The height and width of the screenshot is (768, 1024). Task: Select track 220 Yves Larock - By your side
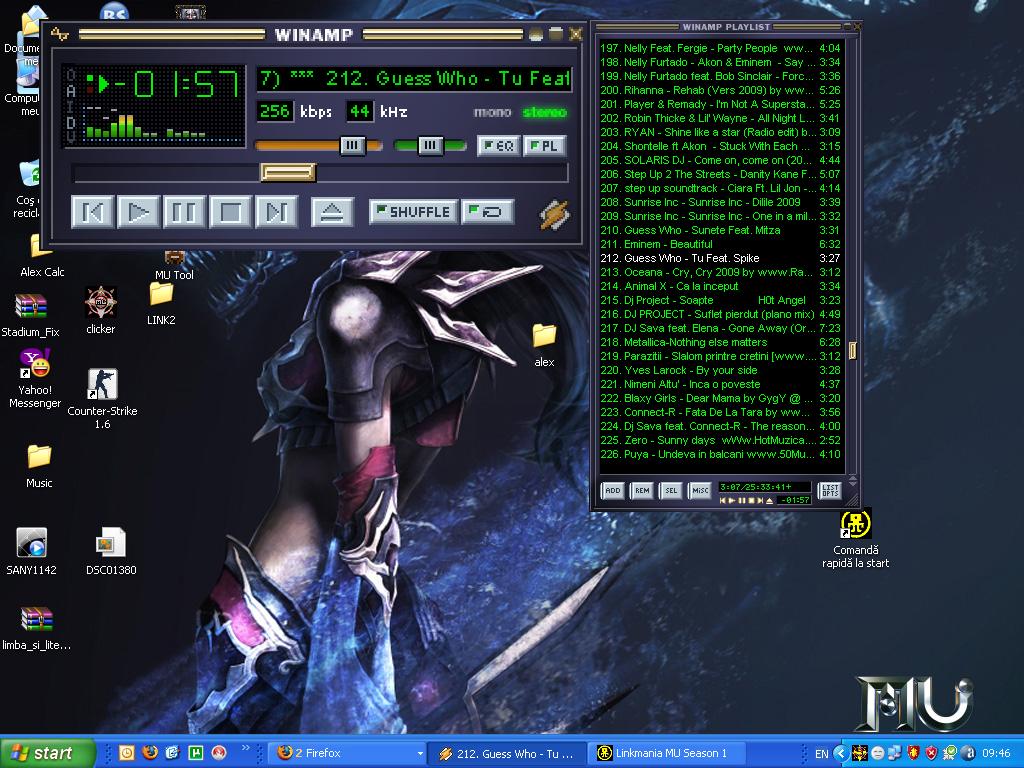720,370
